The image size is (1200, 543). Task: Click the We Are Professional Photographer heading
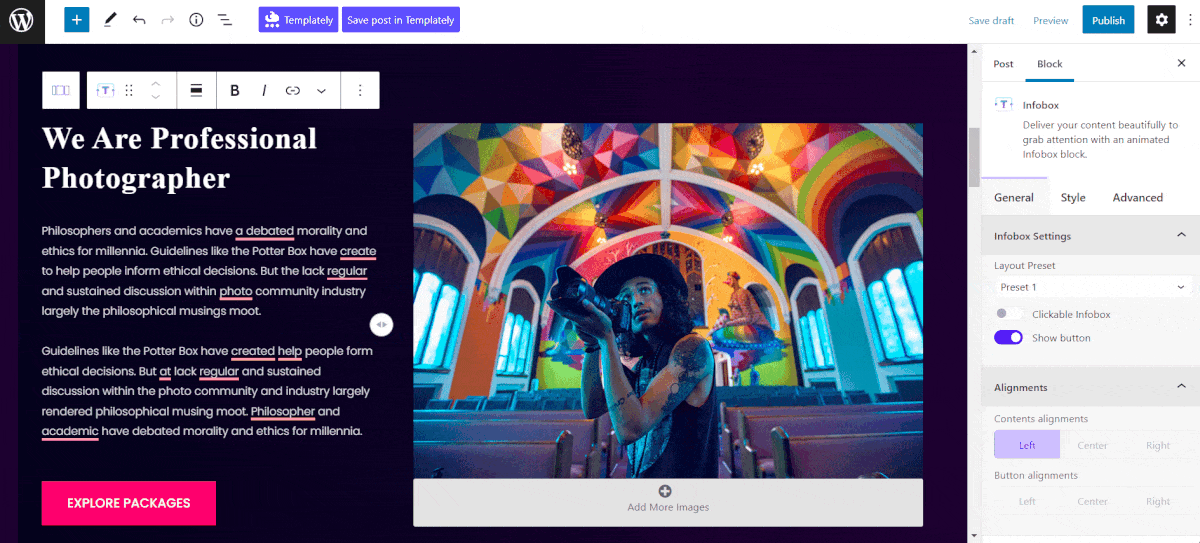[x=180, y=158]
